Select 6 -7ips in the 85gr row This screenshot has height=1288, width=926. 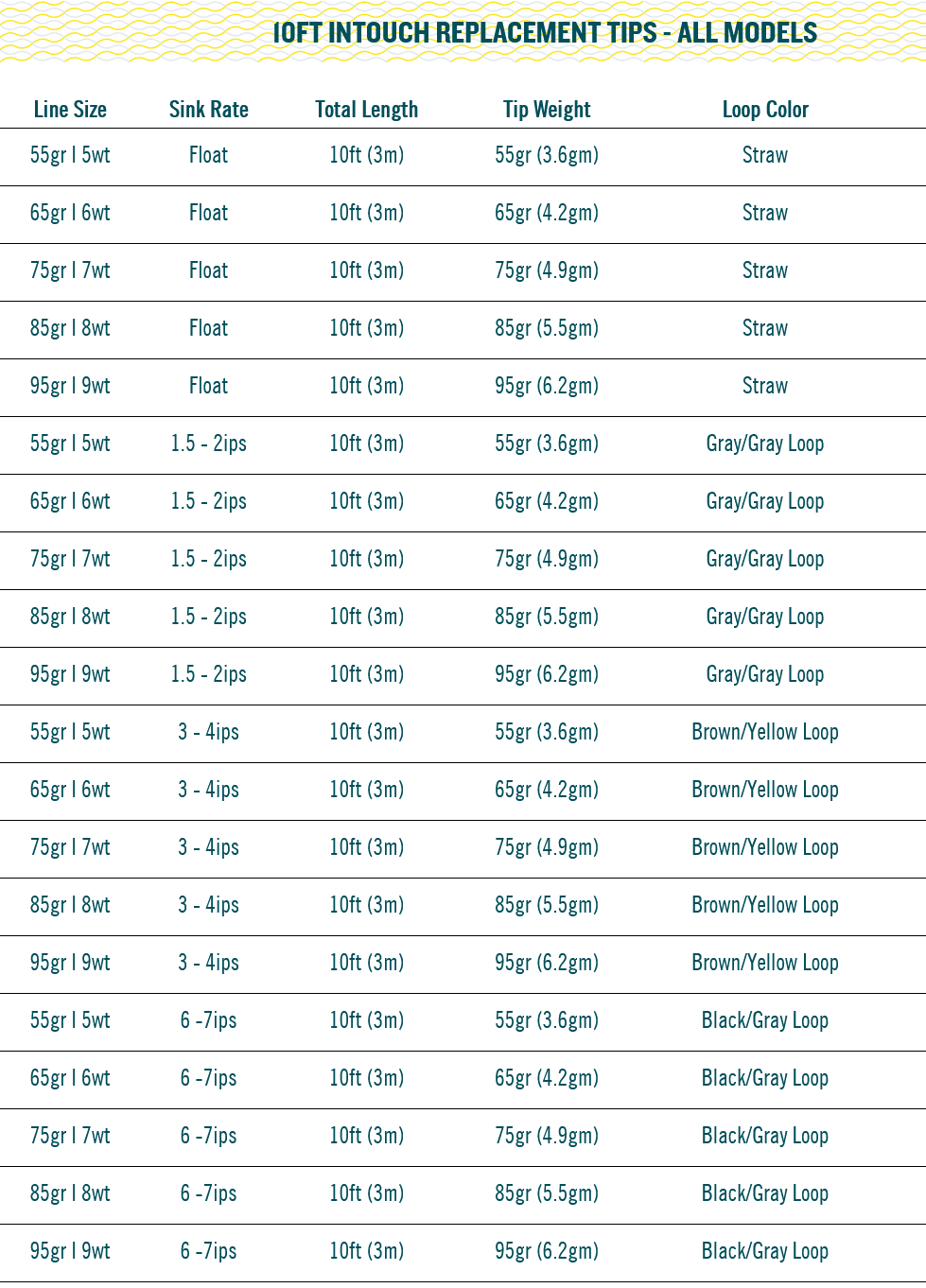(x=209, y=1193)
